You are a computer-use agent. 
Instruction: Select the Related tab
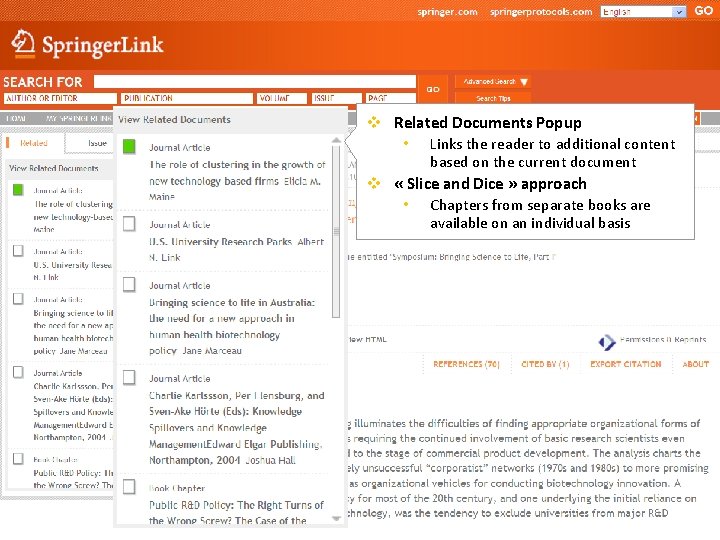[x=34, y=143]
